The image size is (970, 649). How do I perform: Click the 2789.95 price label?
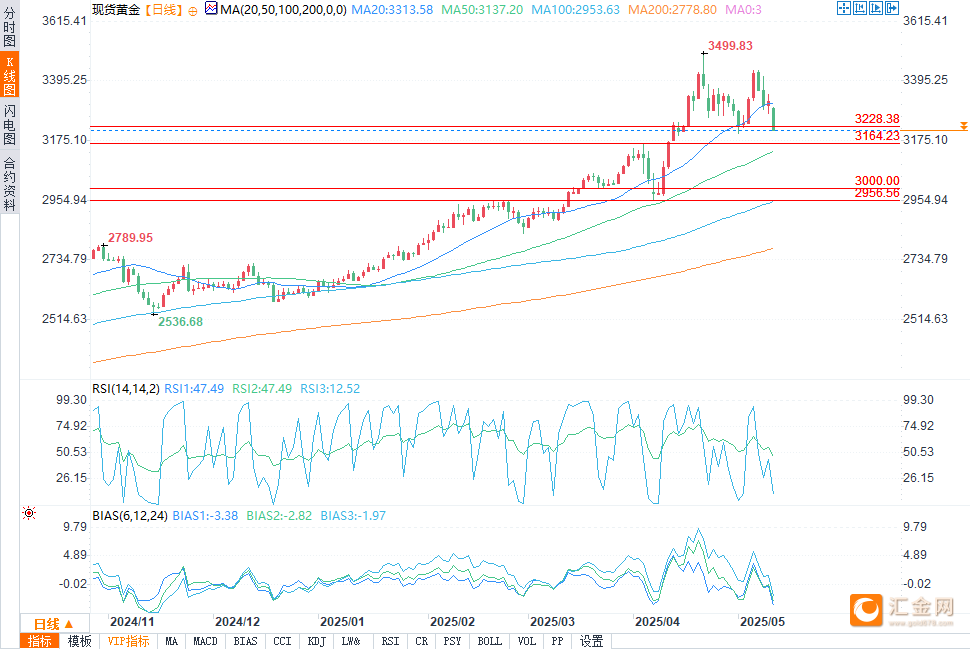[130, 238]
